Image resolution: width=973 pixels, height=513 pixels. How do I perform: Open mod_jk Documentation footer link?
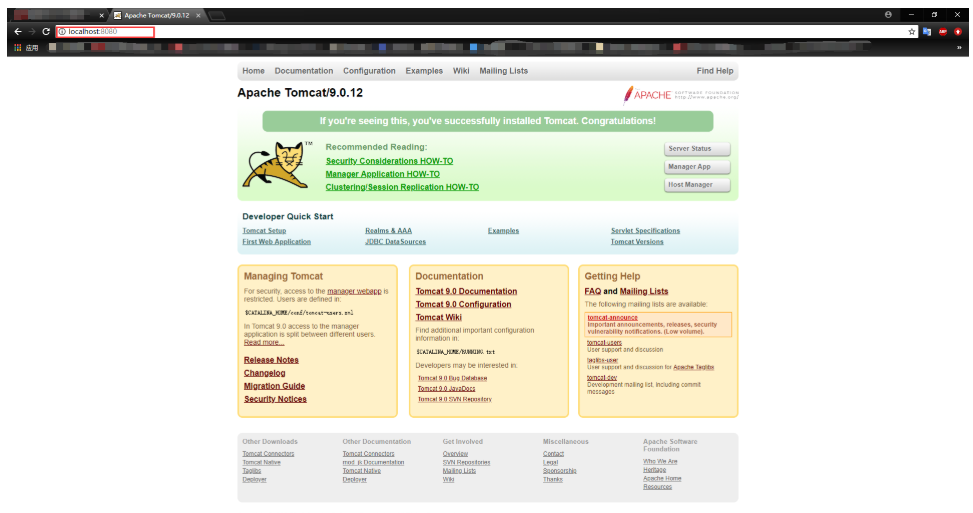373,462
